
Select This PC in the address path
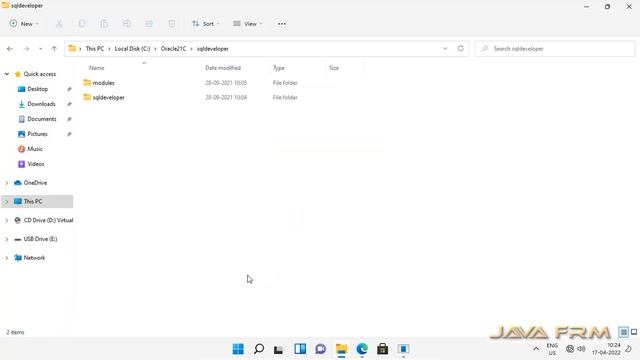click(x=95, y=49)
